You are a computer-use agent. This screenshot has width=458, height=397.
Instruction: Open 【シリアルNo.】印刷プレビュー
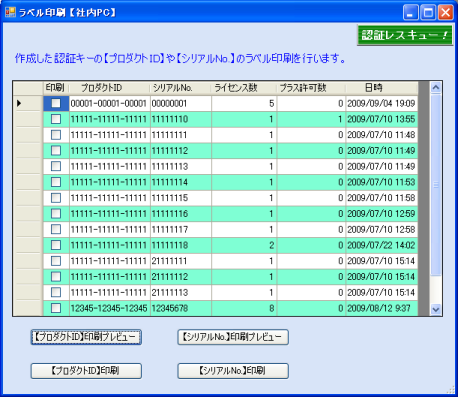[233, 337]
